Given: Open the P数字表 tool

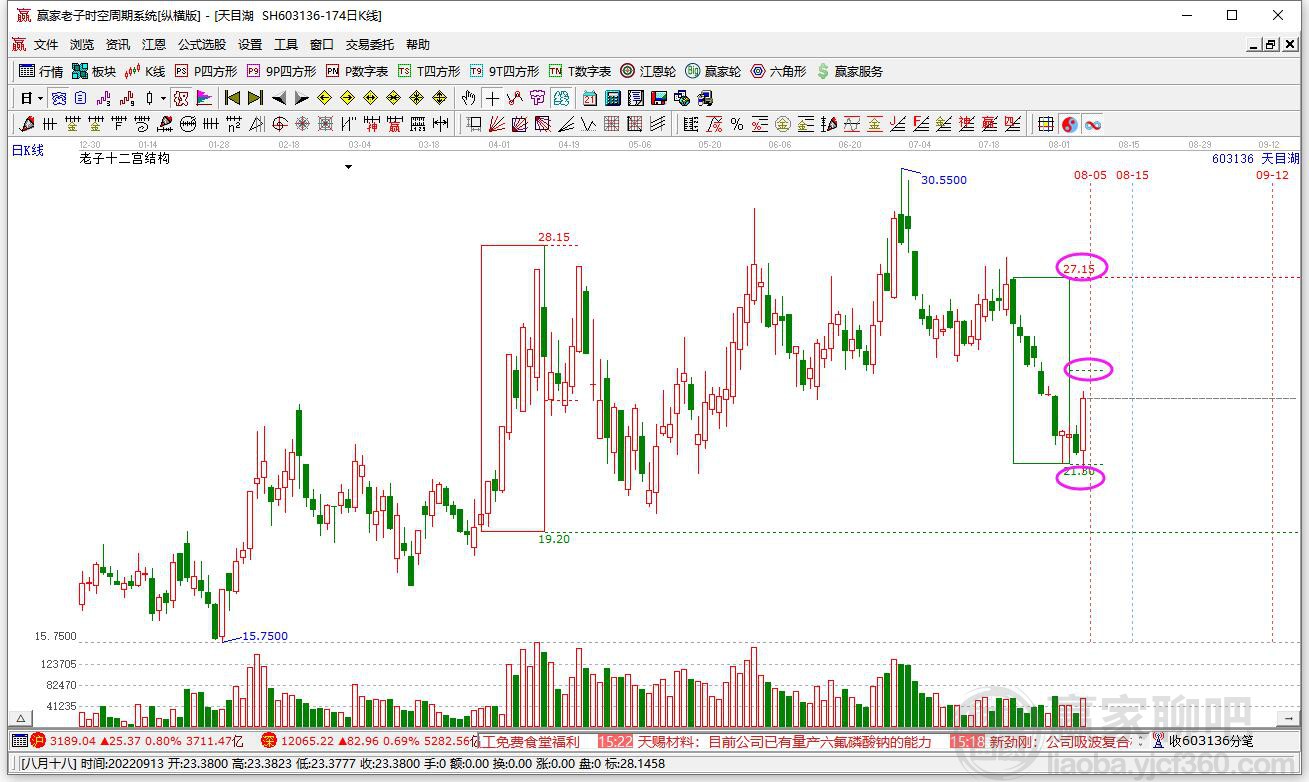Looking at the screenshot, I should tap(357, 71).
